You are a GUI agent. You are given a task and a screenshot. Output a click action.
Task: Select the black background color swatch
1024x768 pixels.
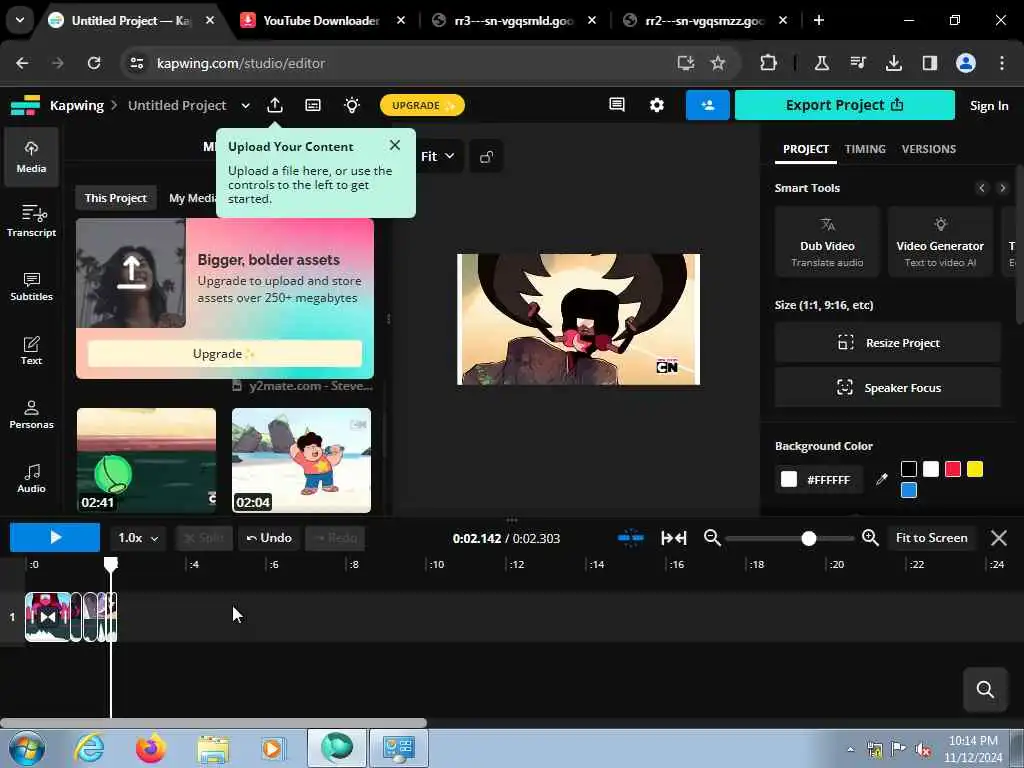pos(908,469)
